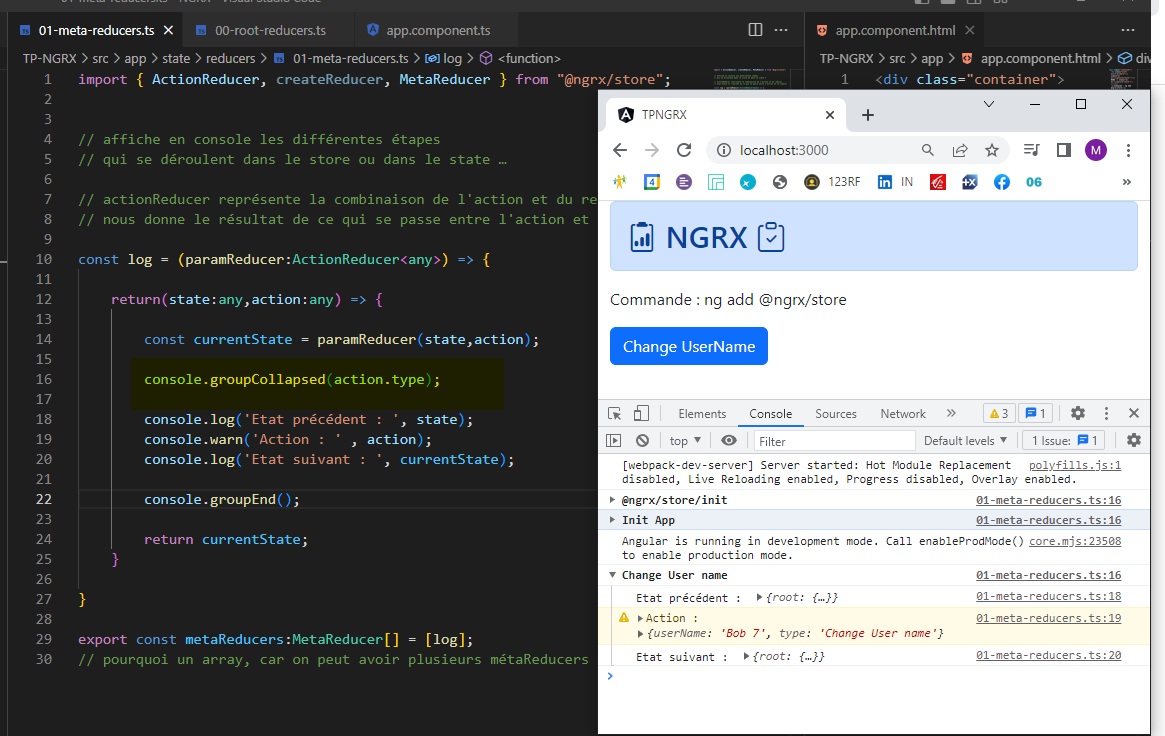This screenshot has height=736, width=1165.
Task: Open the Chrome profile M avatar
Action: tap(1096, 150)
